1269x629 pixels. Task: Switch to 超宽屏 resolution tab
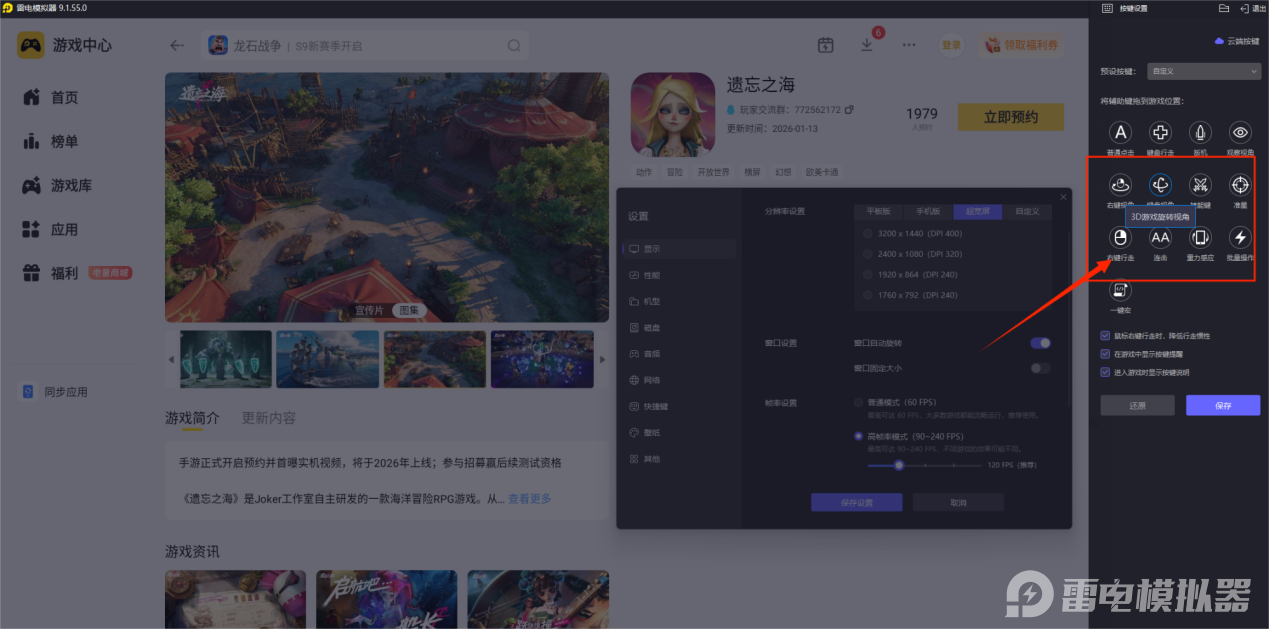[977, 212]
